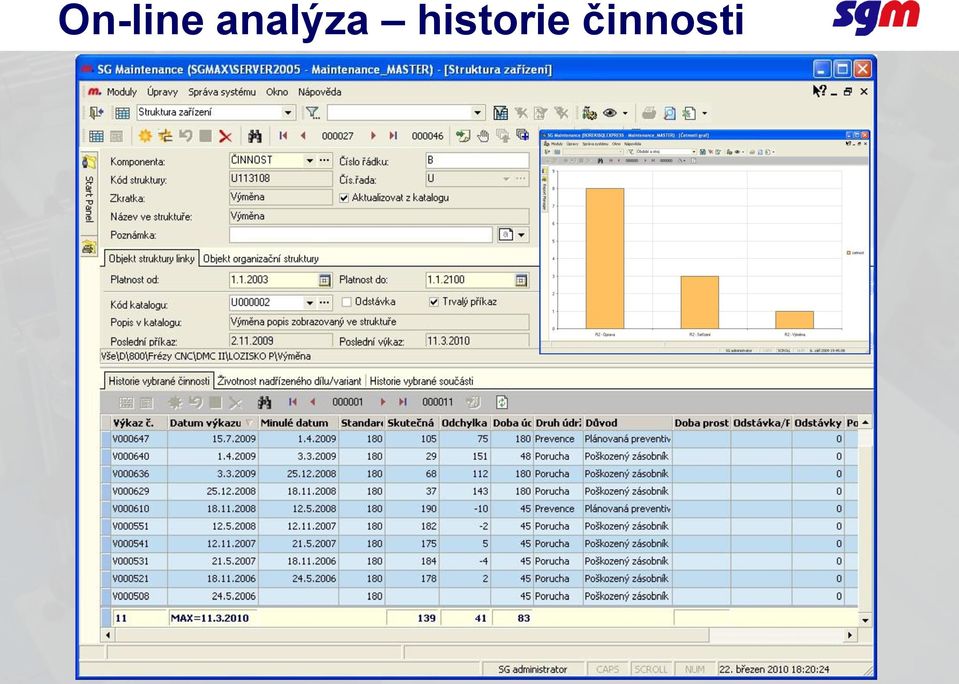
Task: Open the Nápověda menu
Action: (x=320, y=92)
